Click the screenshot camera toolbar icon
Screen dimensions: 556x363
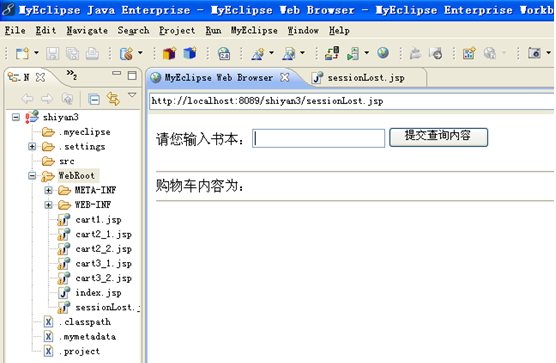click(534, 53)
